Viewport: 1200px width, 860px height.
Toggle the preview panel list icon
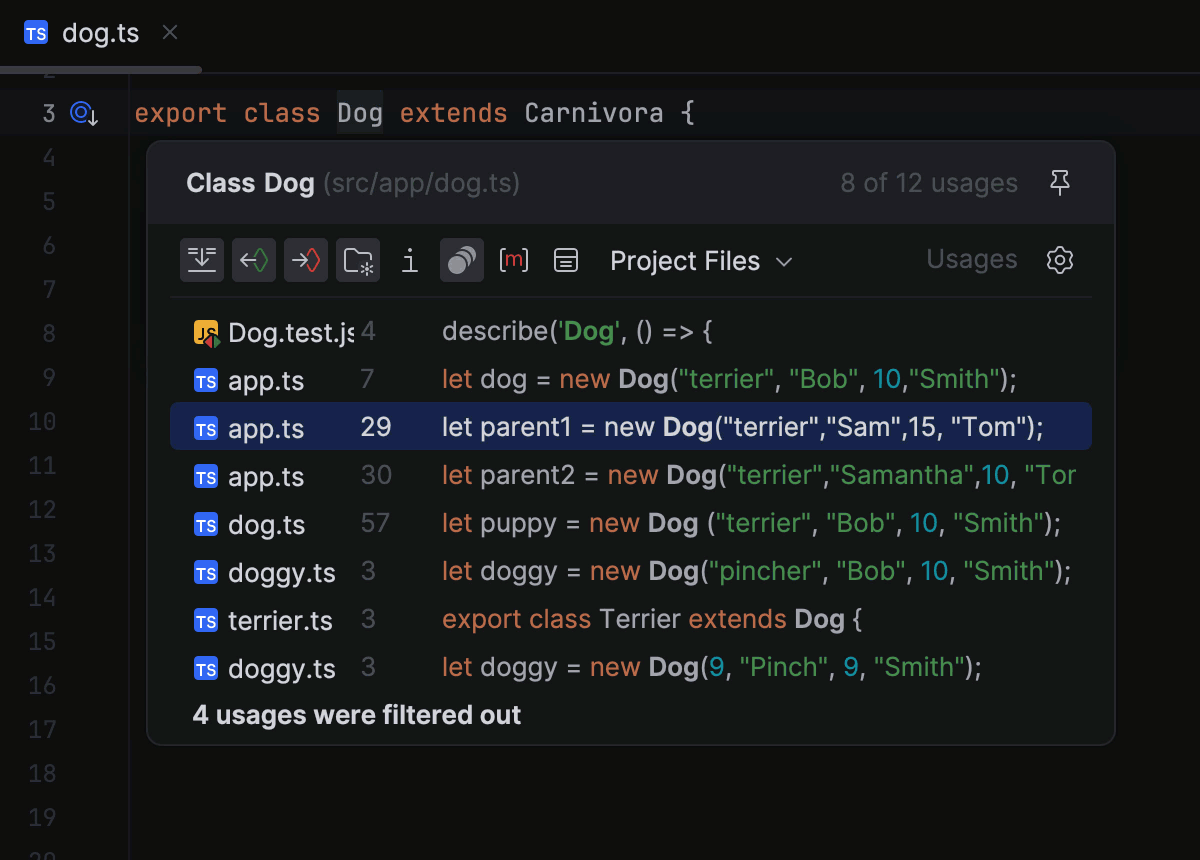pyautogui.click(x=565, y=260)
